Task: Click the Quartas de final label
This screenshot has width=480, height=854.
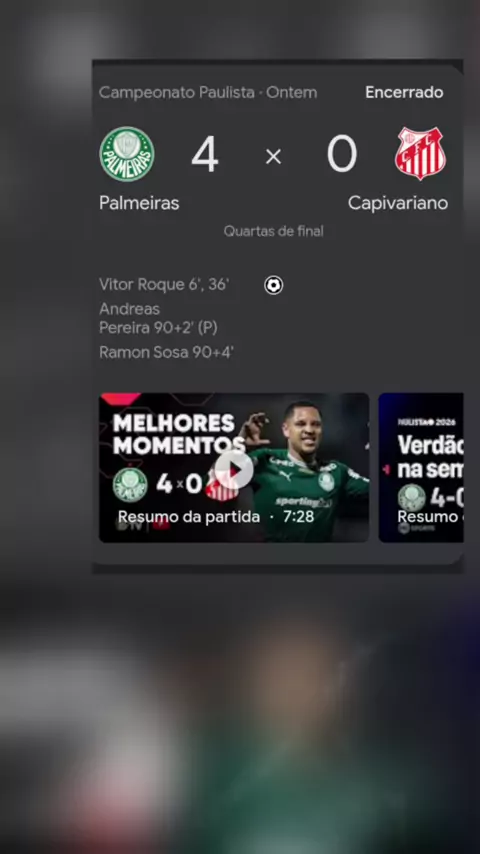Action: click(x=274, y=231)
